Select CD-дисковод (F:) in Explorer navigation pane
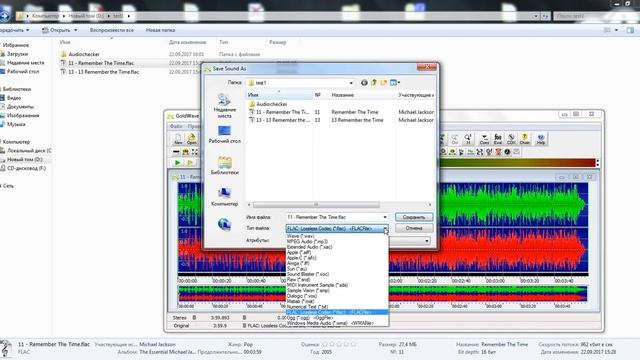This screenshot has width=640, height=360. [26, 168]
